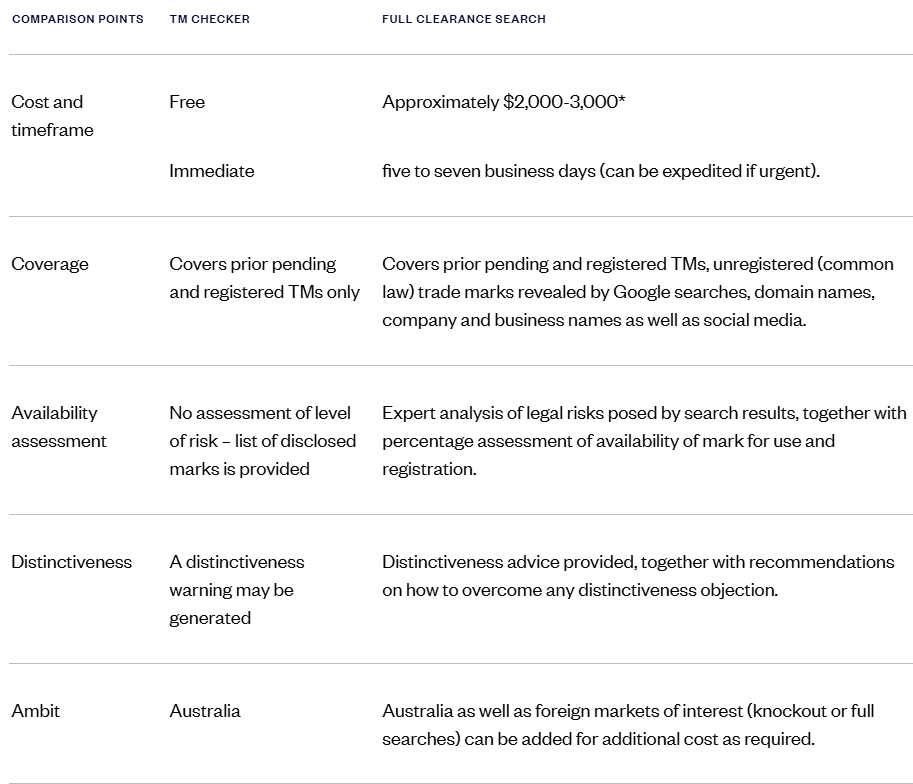
Task: Select the 'Distinctiveness' row label
Action: tap(71, 562)
